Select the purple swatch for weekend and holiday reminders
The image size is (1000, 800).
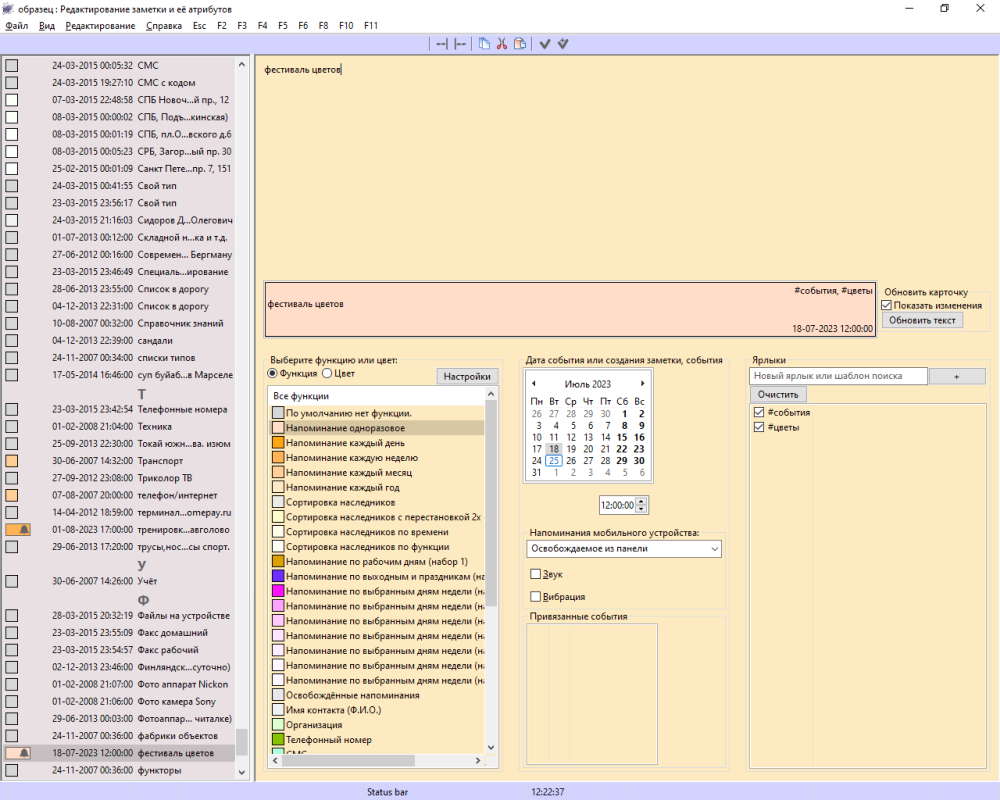pos(277,576)
